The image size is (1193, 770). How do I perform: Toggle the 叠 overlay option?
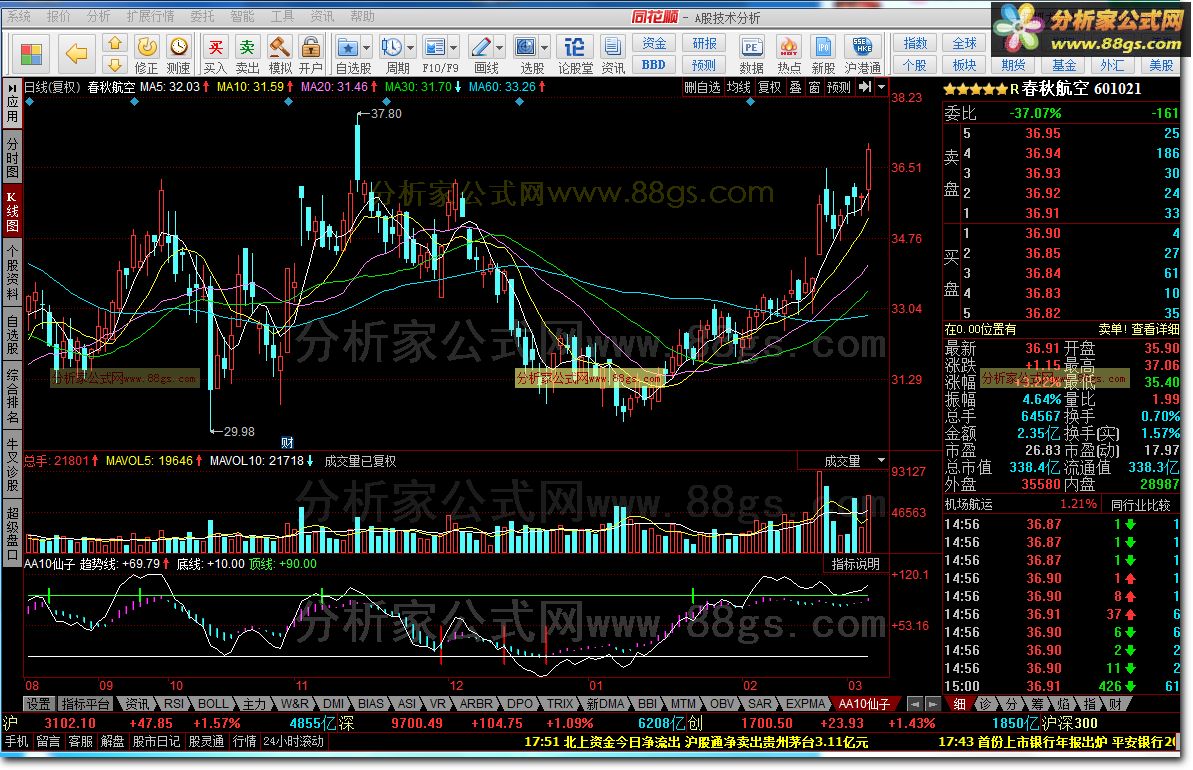coord(795,88)
